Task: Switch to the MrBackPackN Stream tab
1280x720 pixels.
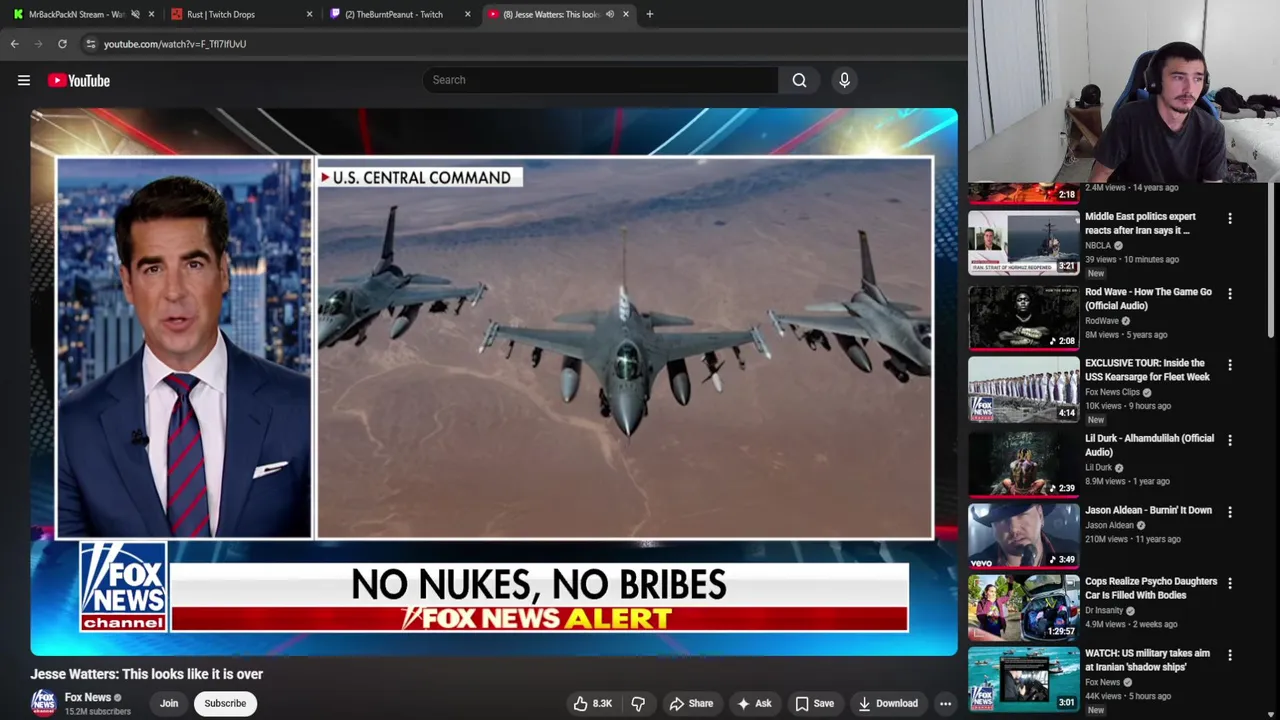Action: pos(76,14)
